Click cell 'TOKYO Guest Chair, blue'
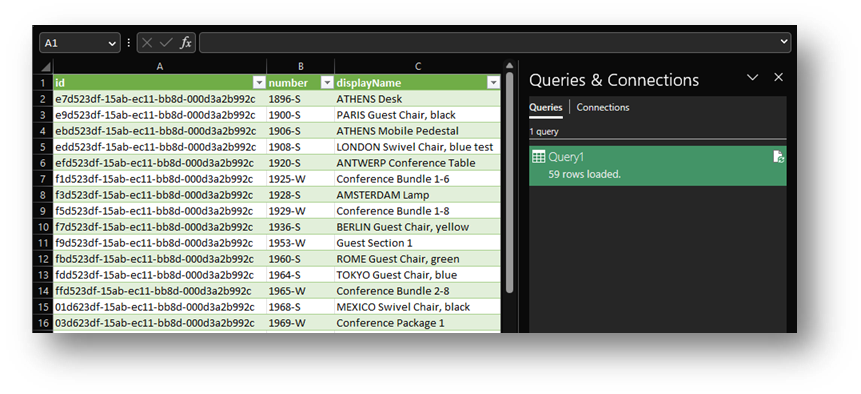 coord(418,275)
